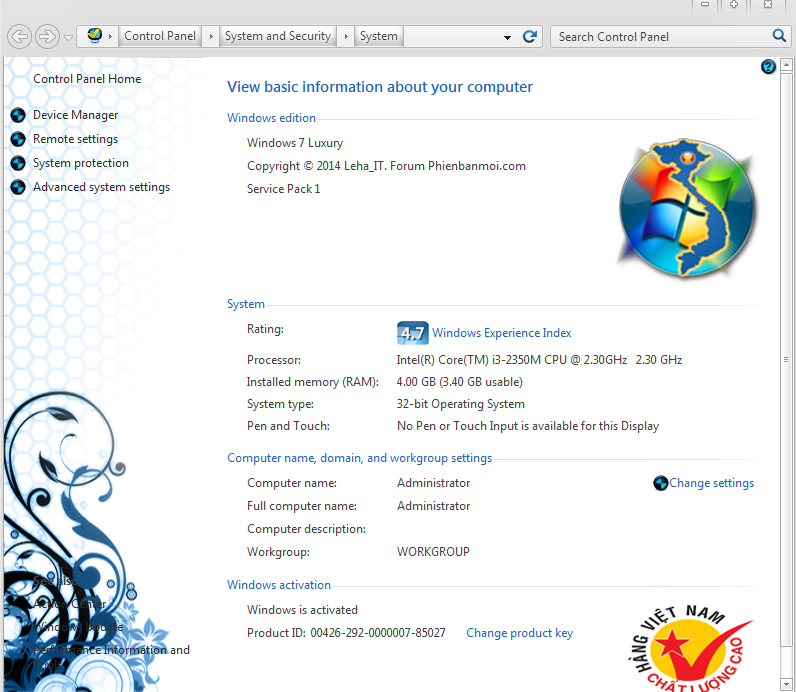Select 'WORKGROUP' value text
This screenshot has width=796, height=692.
click(433, 552)
